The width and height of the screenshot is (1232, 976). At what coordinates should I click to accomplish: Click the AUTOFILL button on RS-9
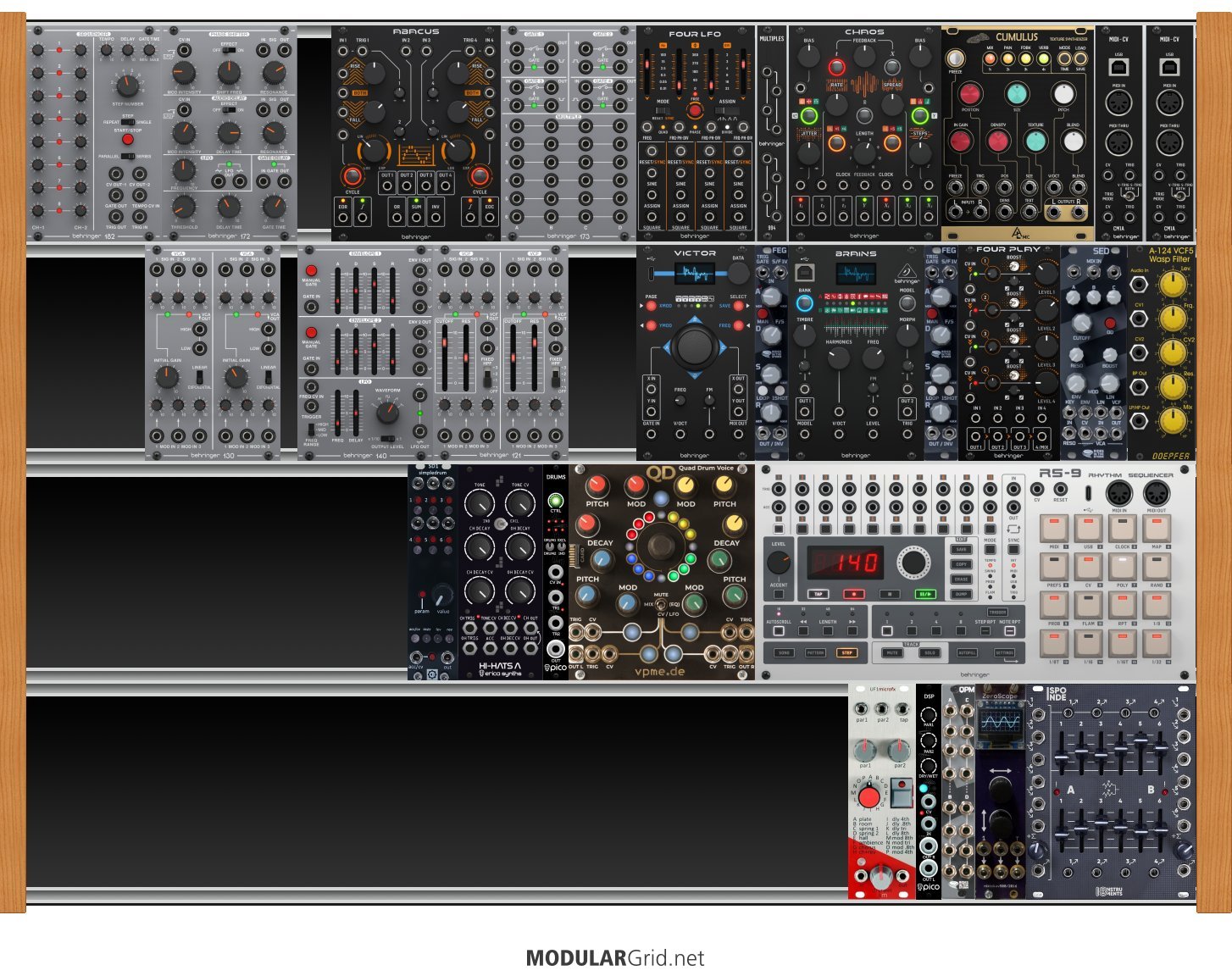click(x=967, y=653)
